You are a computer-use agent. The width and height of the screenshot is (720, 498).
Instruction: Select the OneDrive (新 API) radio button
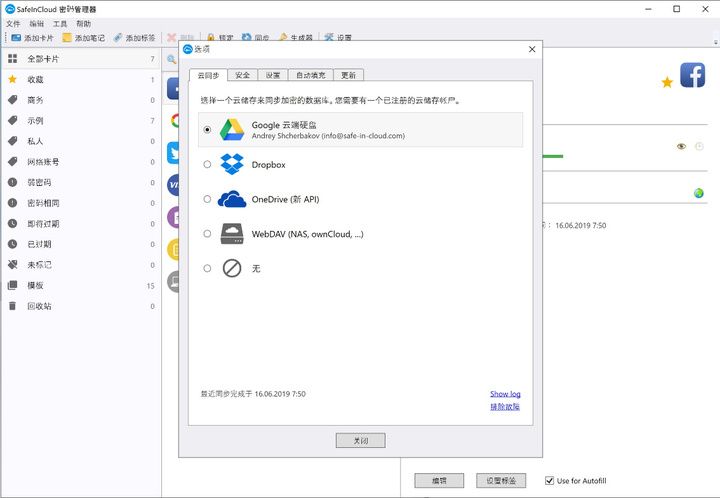[x=208, y=199]
